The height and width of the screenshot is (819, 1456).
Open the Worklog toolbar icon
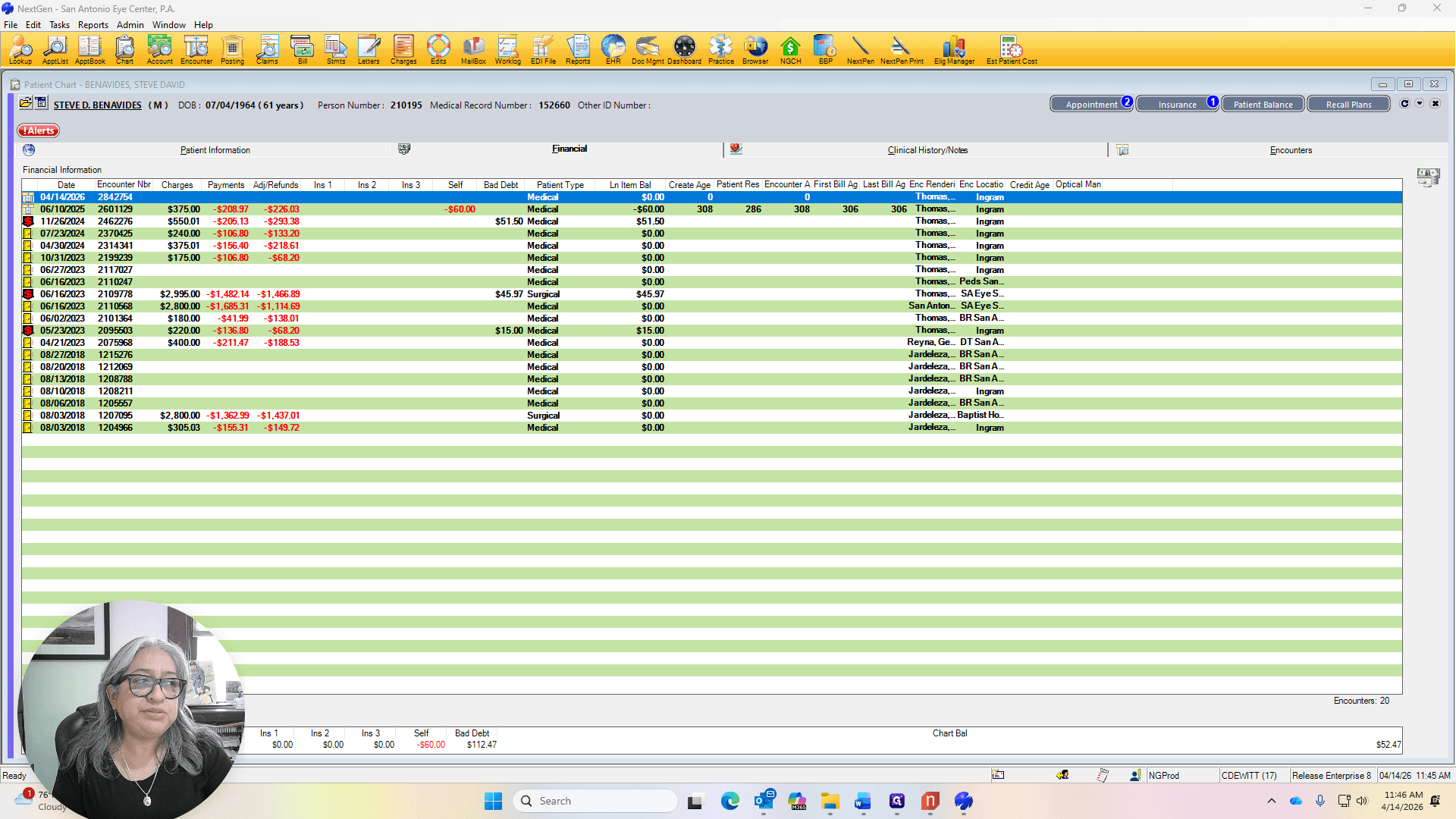(x=508, y=49)
